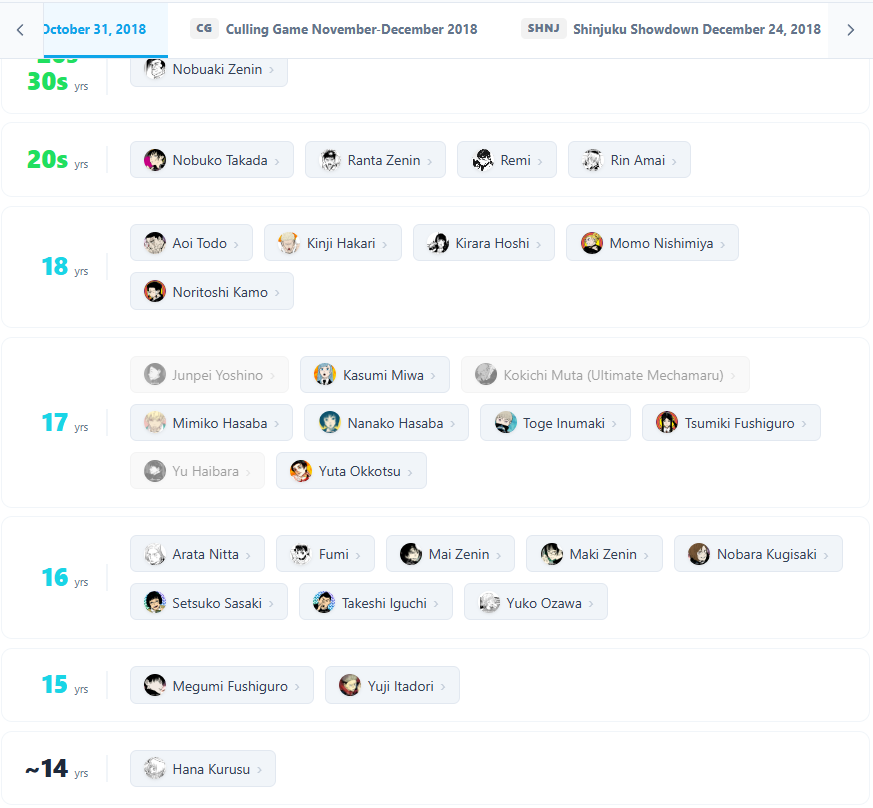Click Yuji Itadori's avatar icon
873x808 pixels.
point(350,685)
